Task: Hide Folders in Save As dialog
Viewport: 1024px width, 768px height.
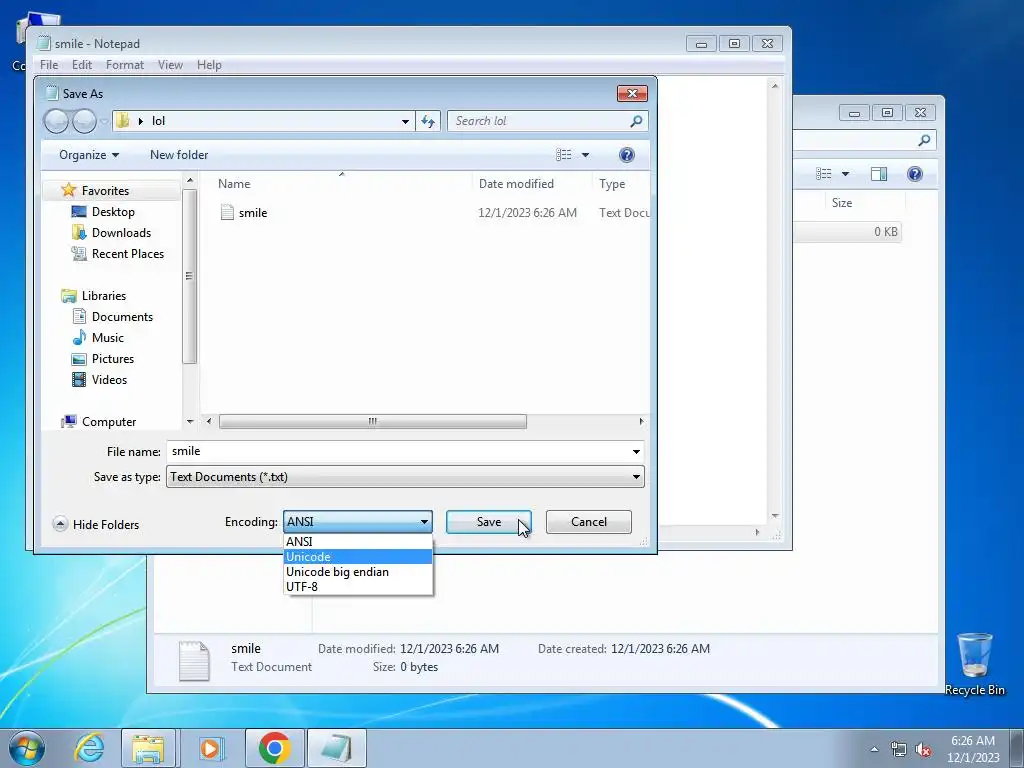Action: pos(96,524)
